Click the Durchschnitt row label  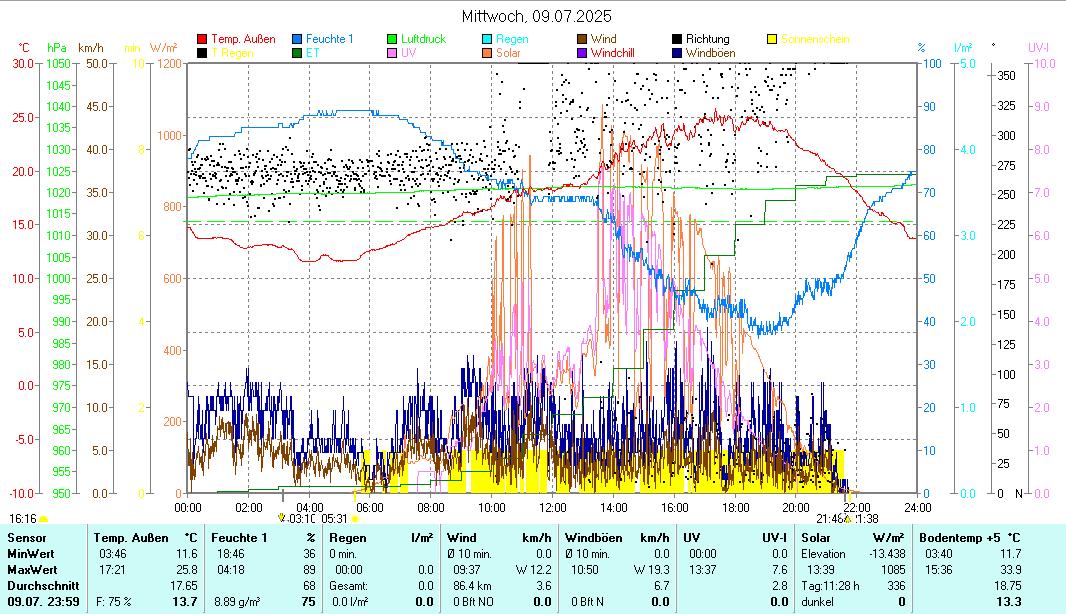(44, 585)
